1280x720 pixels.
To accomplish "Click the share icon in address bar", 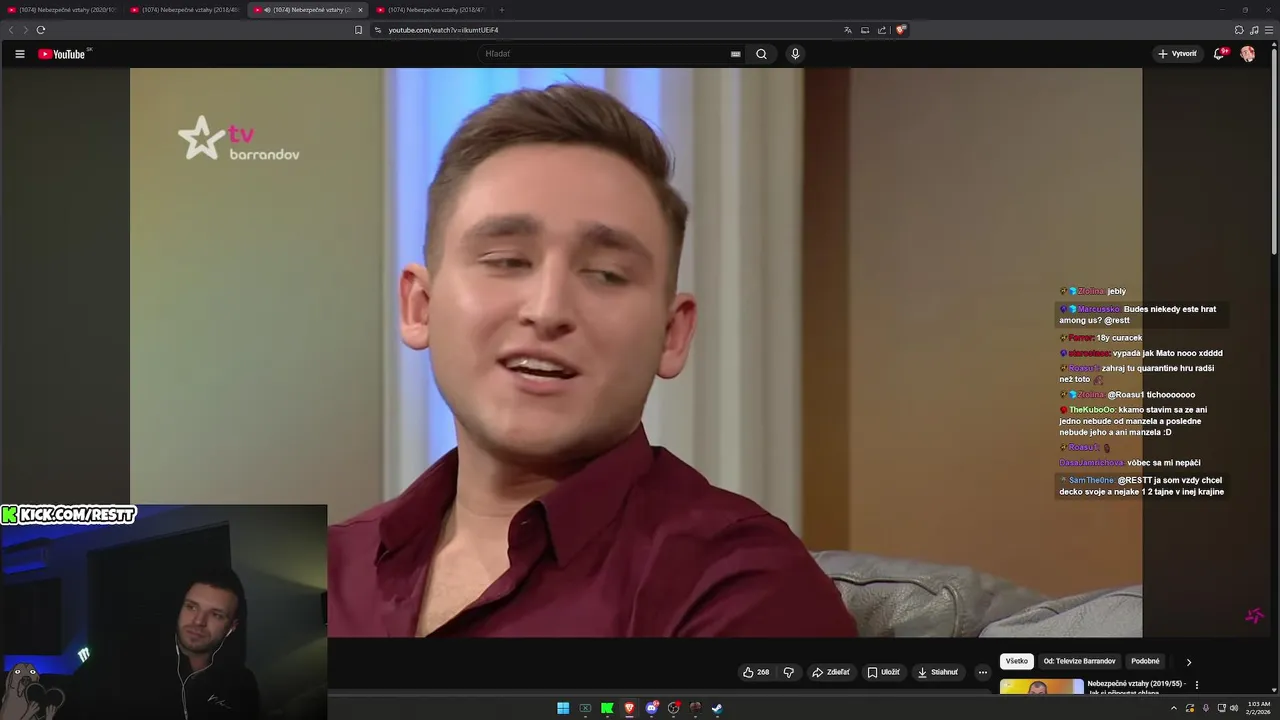I will tap(881, 30).
